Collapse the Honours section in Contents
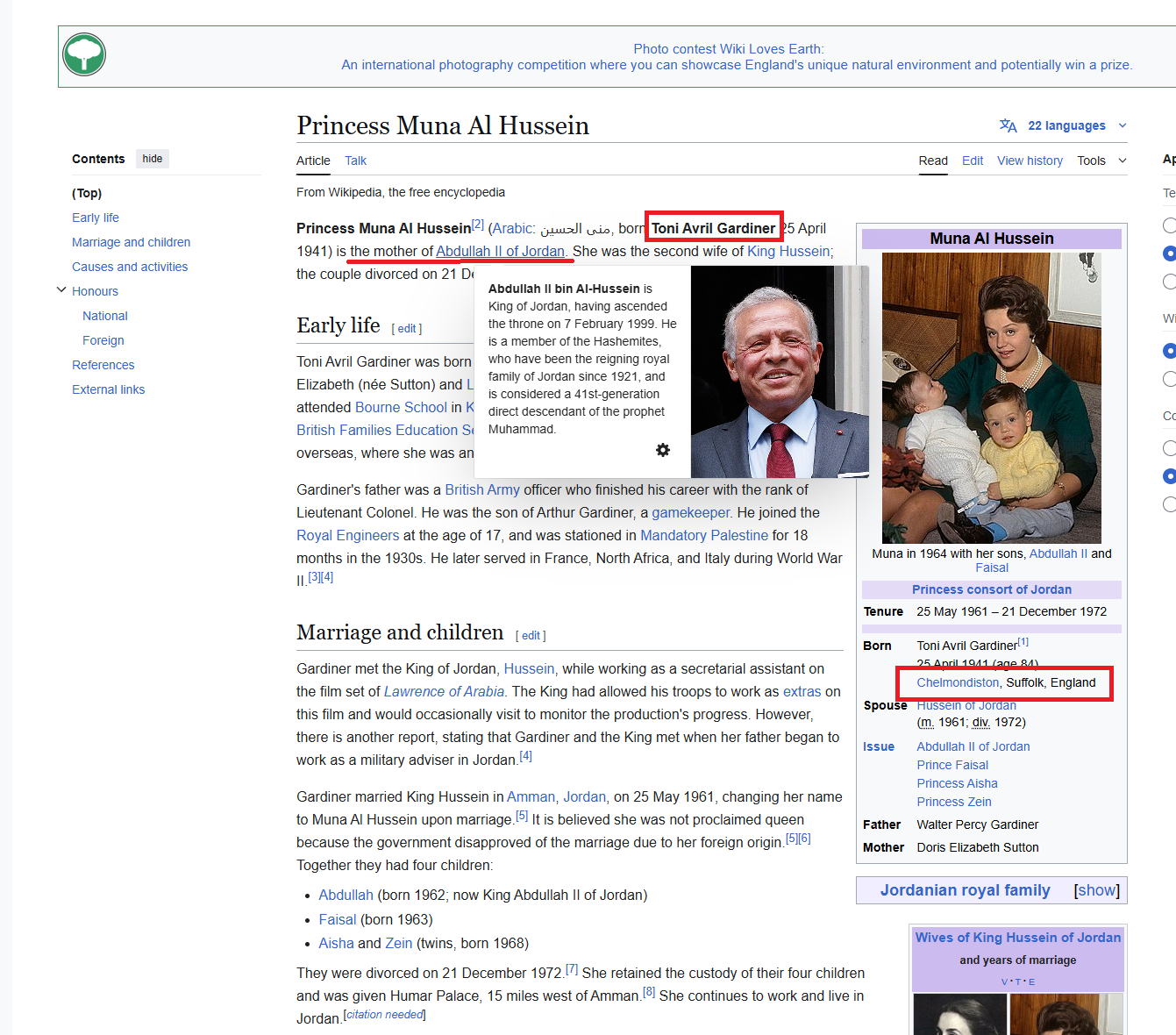This screenshot has width=1176, height=1035. tap(61, 289)
